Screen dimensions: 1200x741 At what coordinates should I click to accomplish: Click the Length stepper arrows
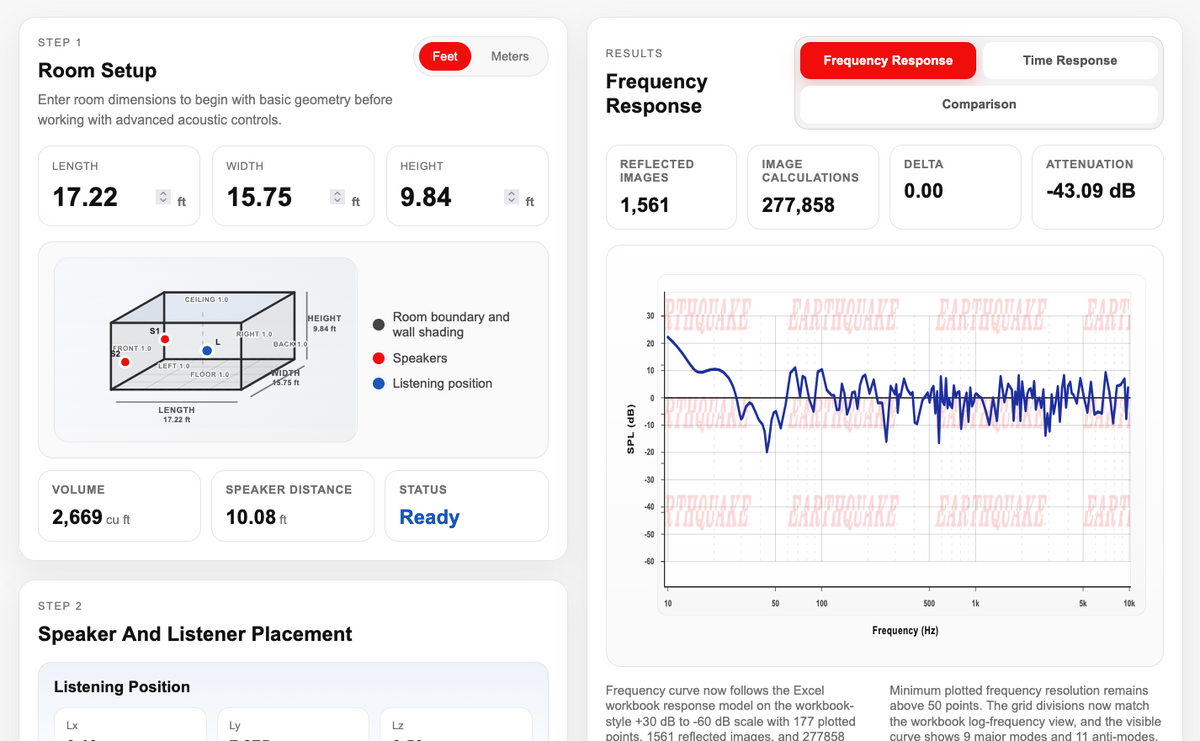[x=163, y=197]
